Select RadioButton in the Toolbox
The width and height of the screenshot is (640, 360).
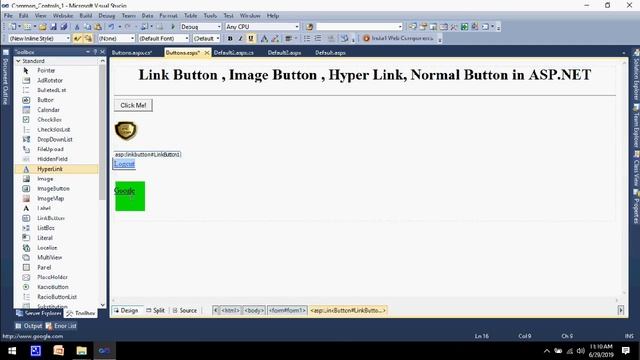click(x=56, y=287)
